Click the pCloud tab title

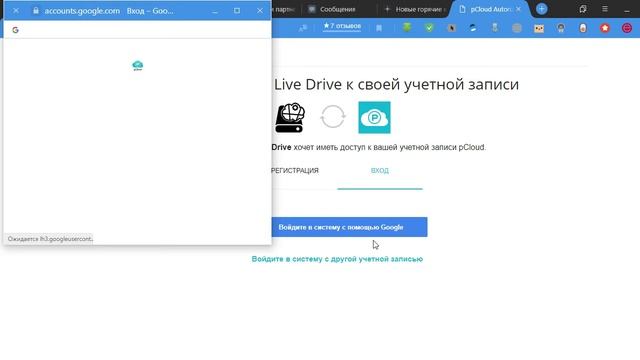pyautogui.click(x=491, y=9)
